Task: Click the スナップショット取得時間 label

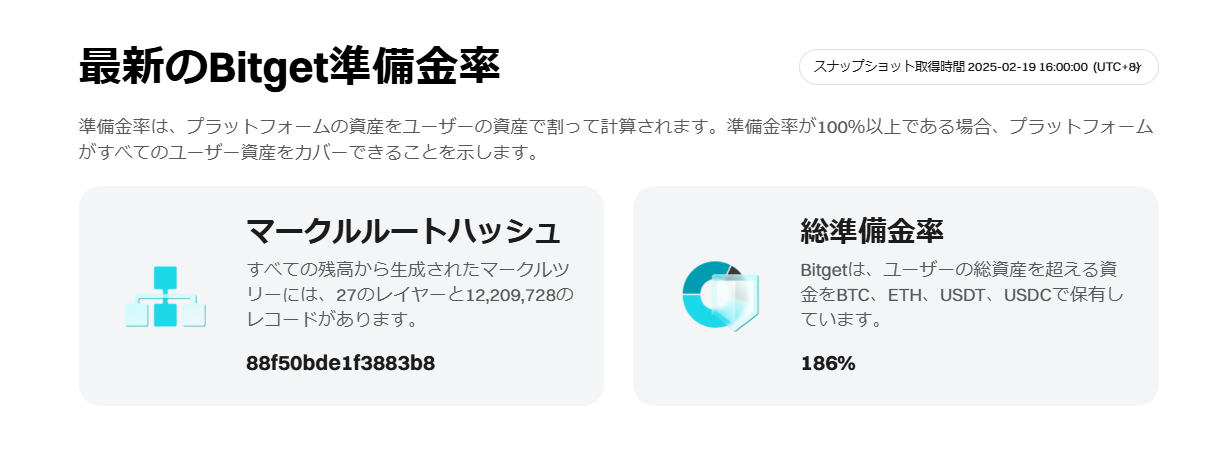Action: tap(889, 67)
